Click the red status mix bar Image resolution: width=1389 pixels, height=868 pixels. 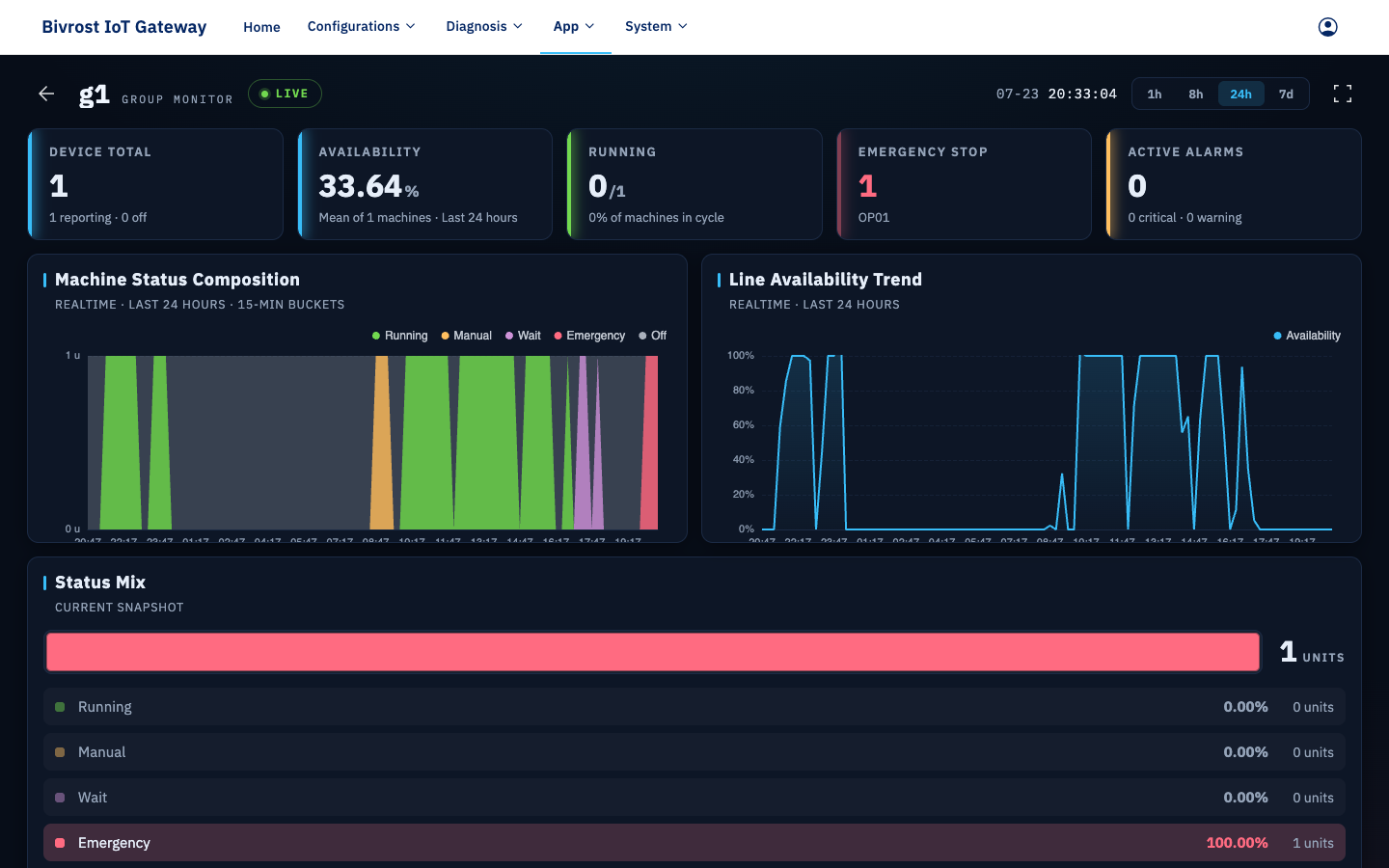coord(653,652)
